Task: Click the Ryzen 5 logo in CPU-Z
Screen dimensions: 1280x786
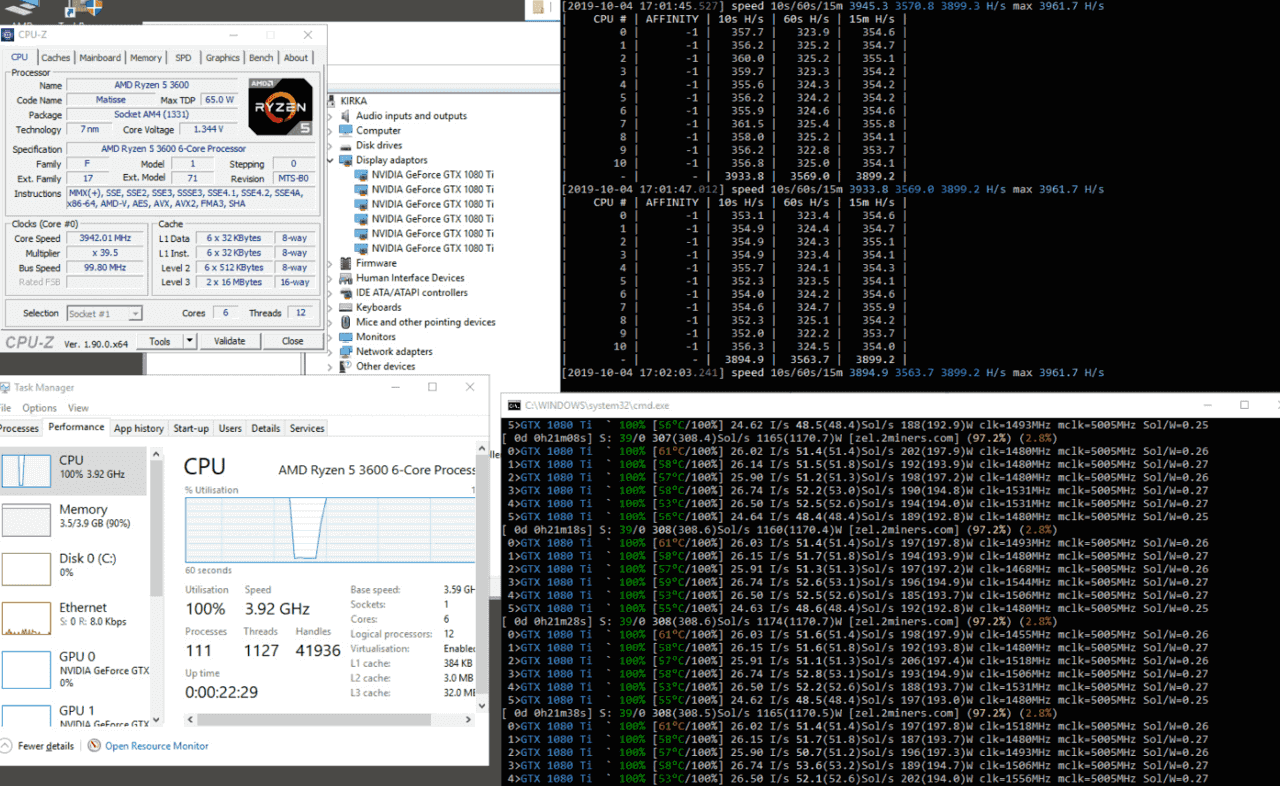Action: click(281, 107)
